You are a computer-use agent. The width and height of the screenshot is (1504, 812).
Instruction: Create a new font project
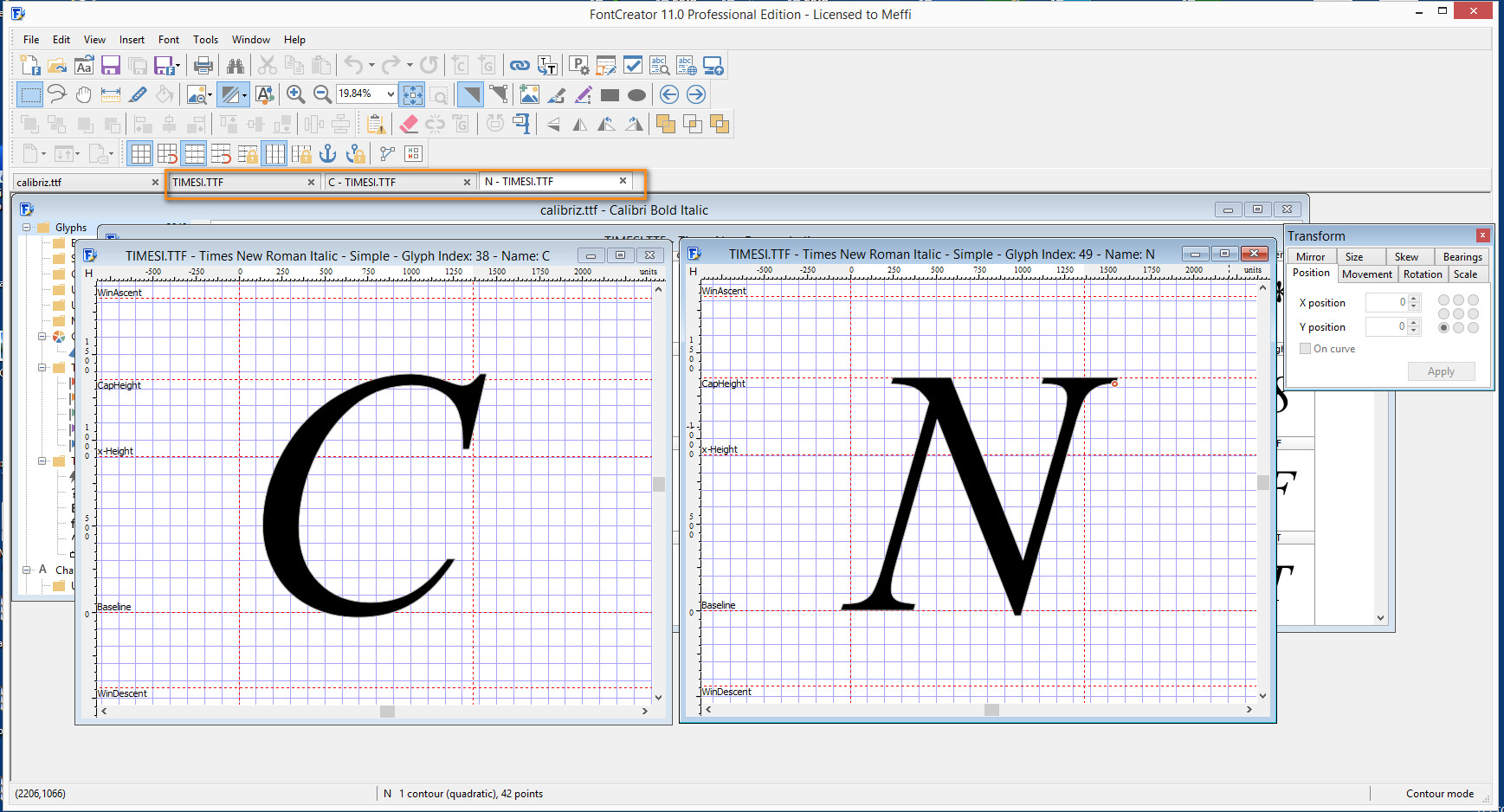tap(30, 66)
